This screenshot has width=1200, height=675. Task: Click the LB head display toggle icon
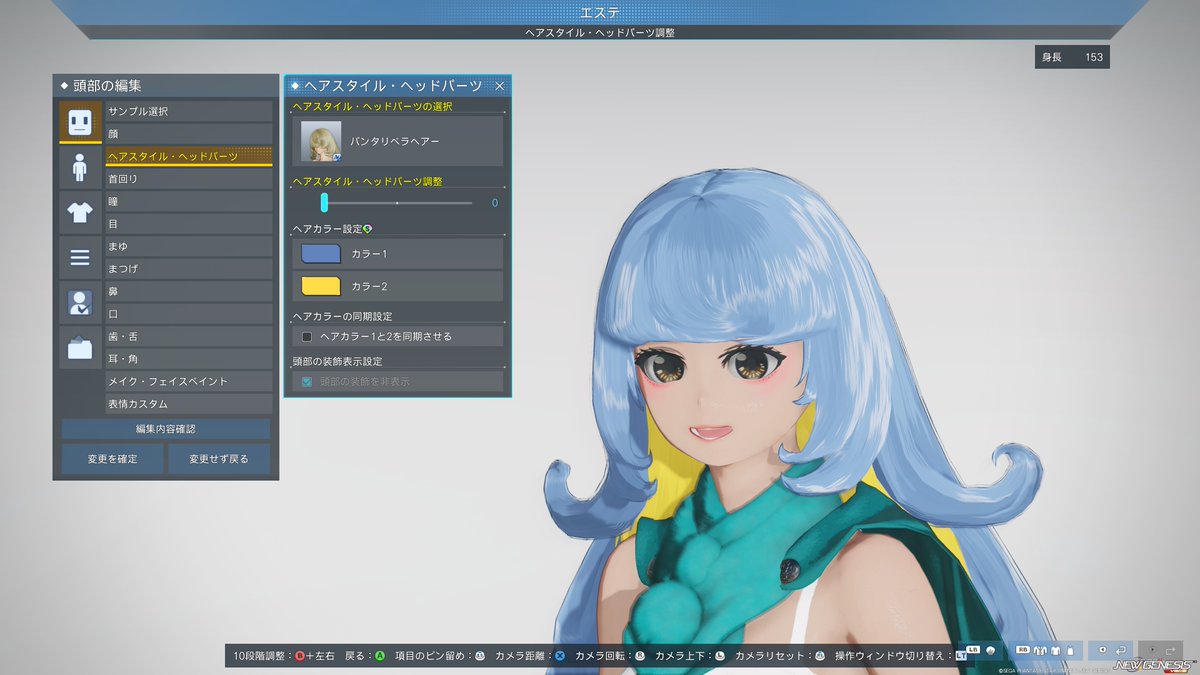(x=990, y=650)
